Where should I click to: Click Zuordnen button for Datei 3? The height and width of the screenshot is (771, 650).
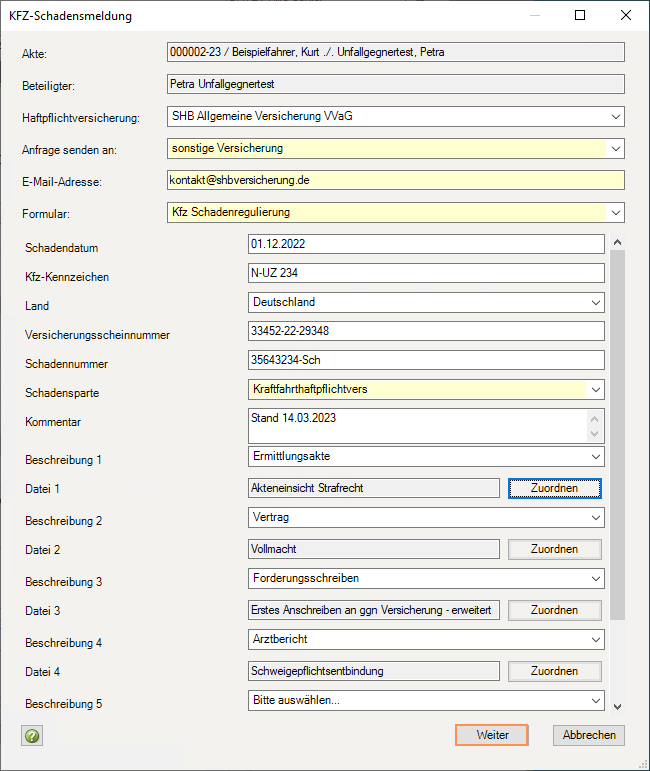coord(555,610)
